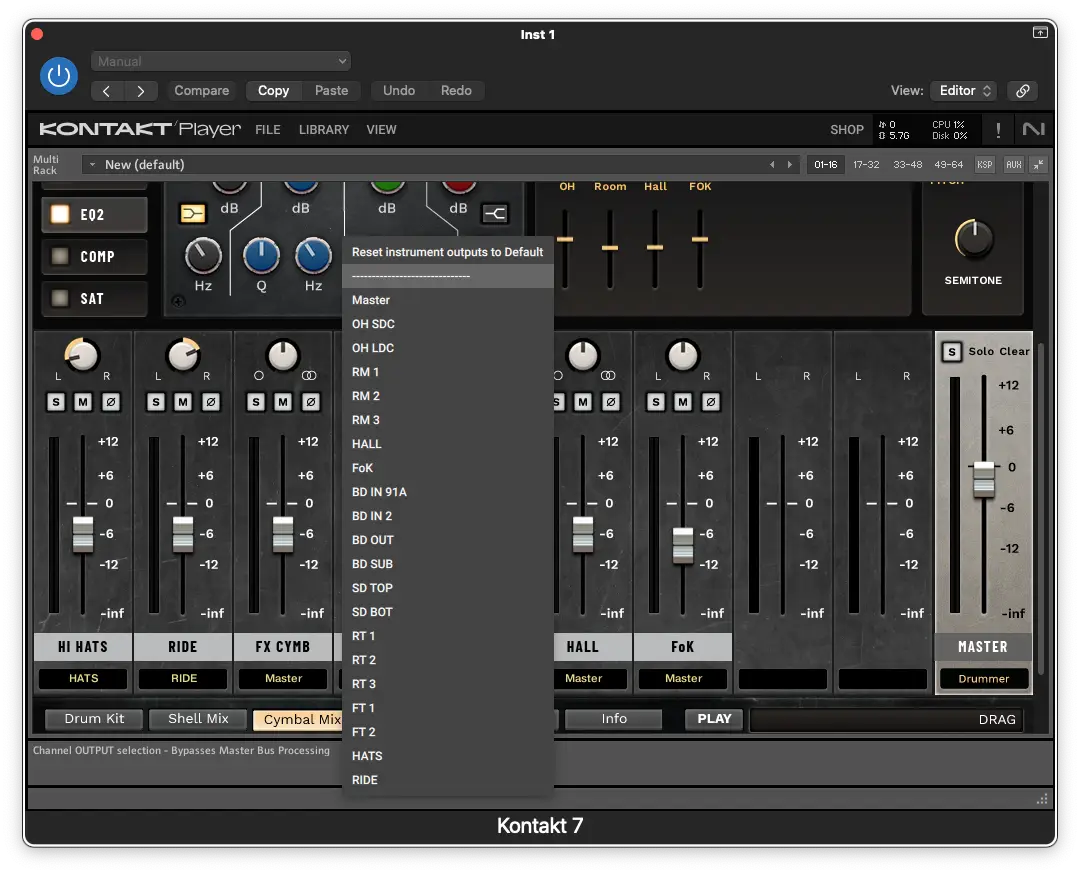The width and height of the screenshot is (1080, 874).
Task: Open RIDE channel output selector
Action: [x=183, y=678]
